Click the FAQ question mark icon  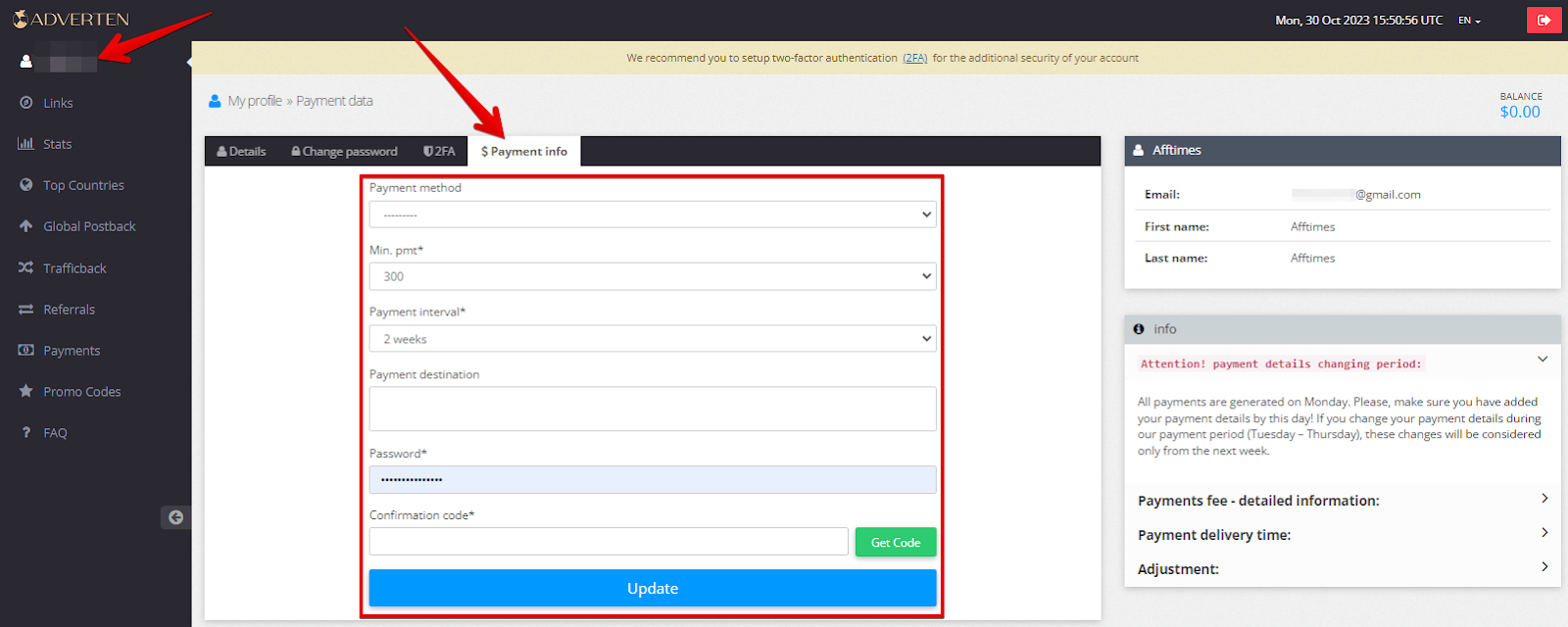pyautogui.click(x=26, y=432)
